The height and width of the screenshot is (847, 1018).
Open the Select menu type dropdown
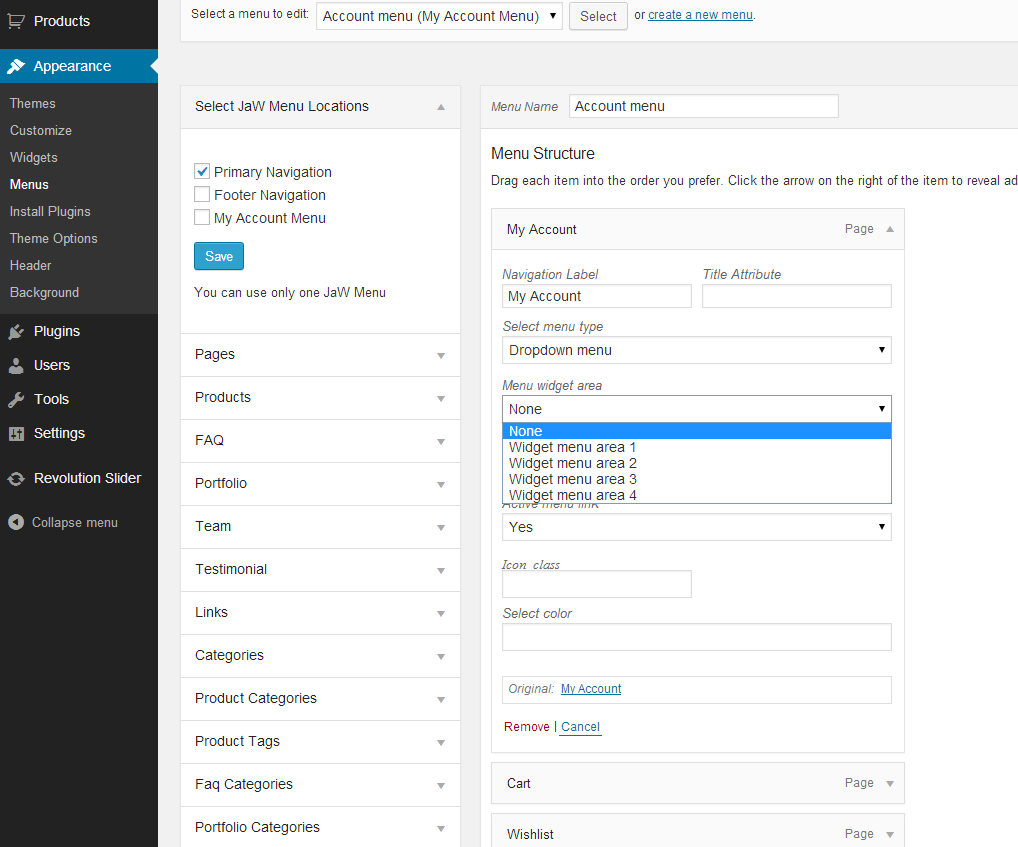(696, 350)
